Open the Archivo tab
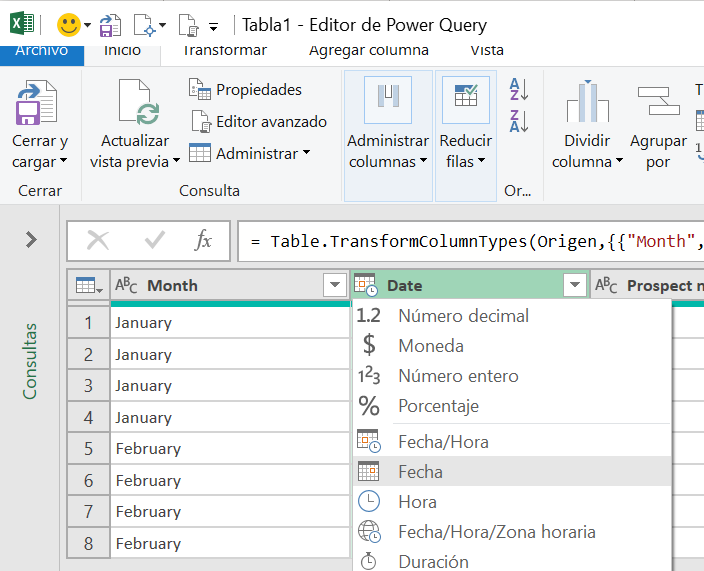This screenshot has height=571, width=704. click(42, 55)
